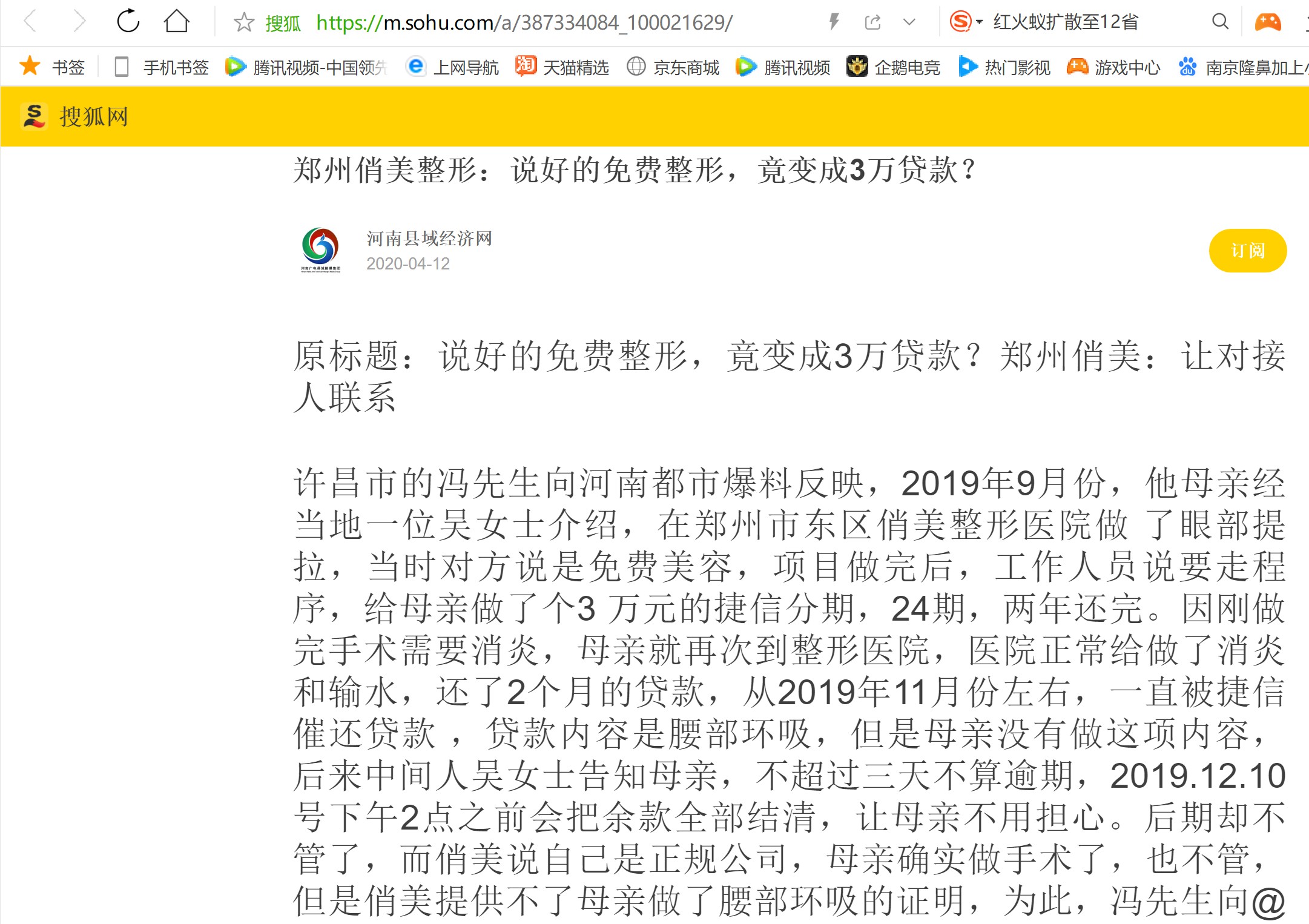Click the search magnifier icon
This screenshot has width=1309, height=924.
[x=1220, y=22]
